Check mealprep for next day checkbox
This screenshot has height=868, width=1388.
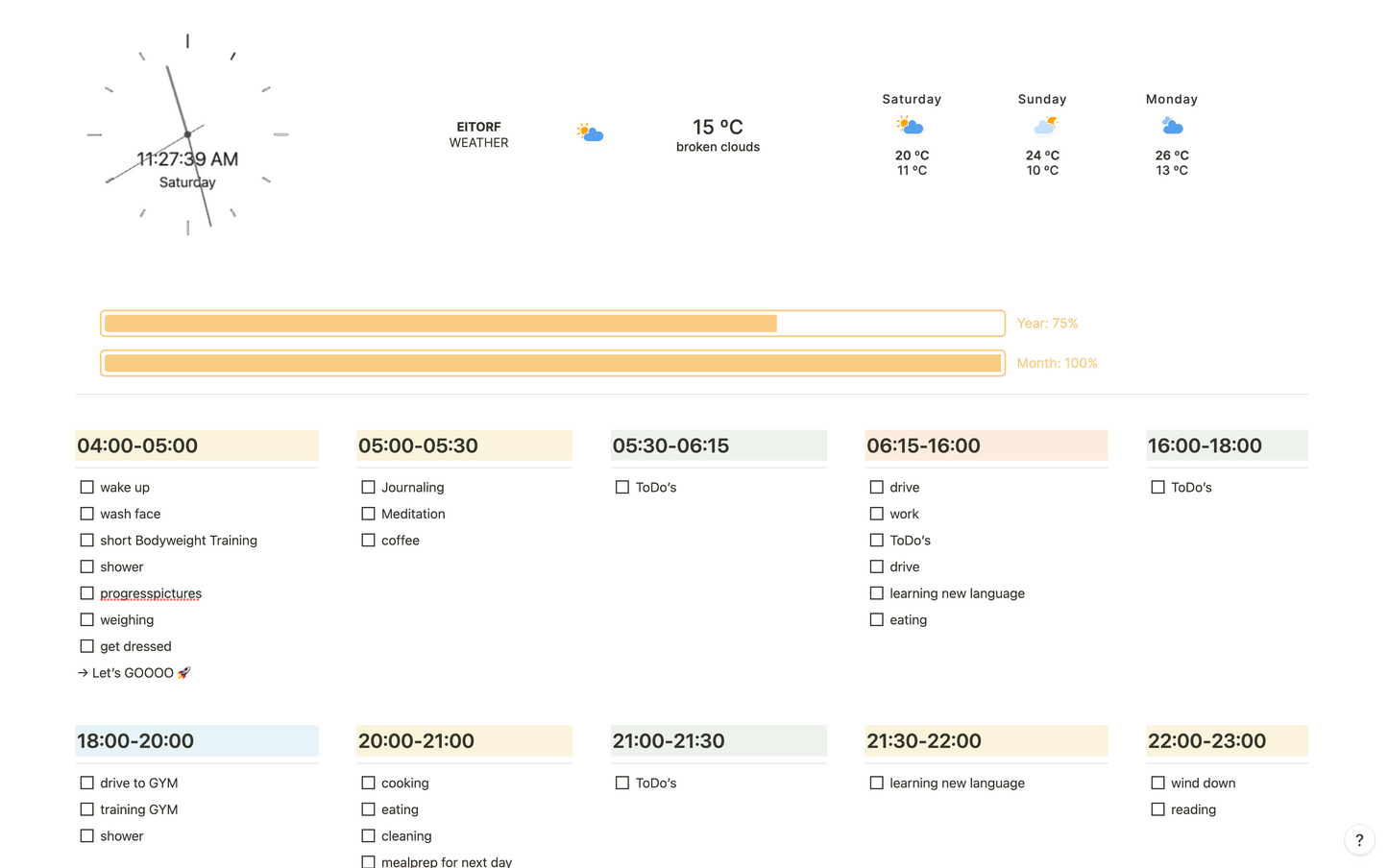[x=368, y=862]
